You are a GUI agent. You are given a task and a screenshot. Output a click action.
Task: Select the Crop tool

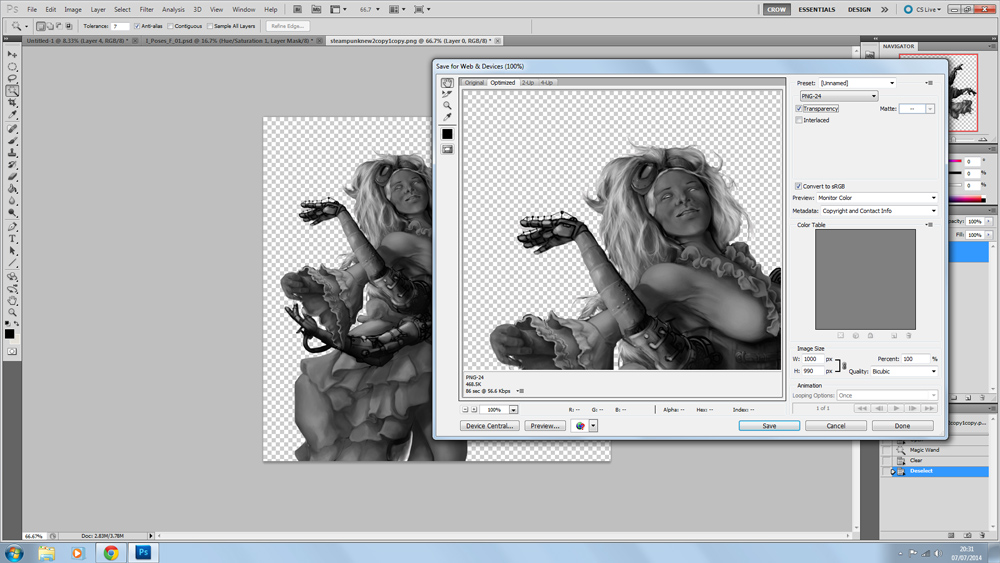(x=12, y=103)
